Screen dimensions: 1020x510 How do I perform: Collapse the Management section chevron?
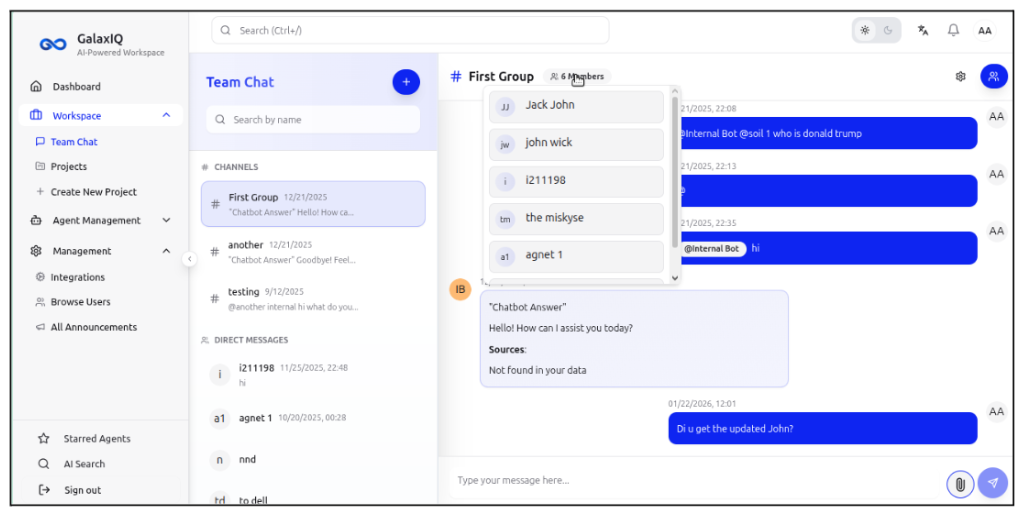pos(167,250)
